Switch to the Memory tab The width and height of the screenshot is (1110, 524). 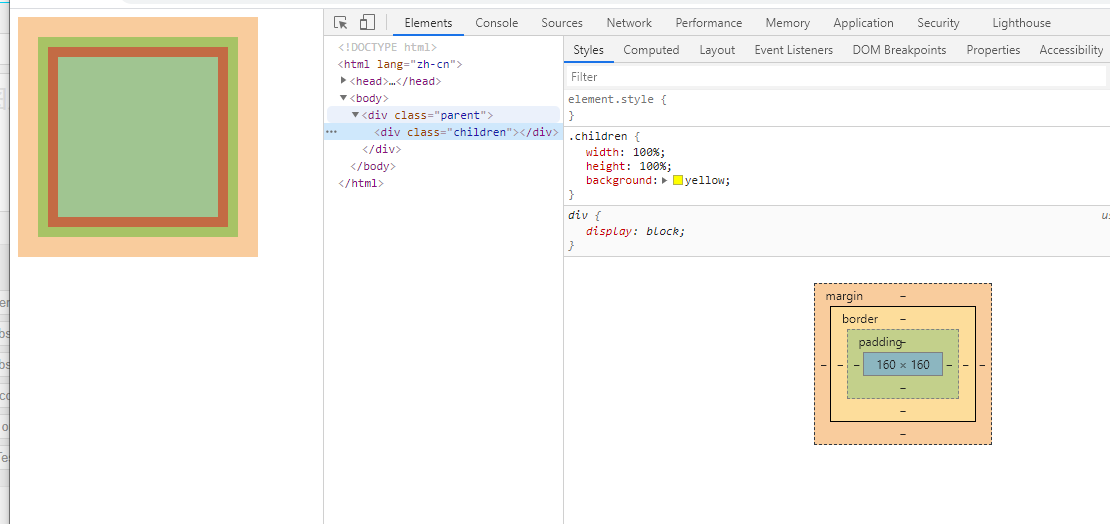coord(787,23)
